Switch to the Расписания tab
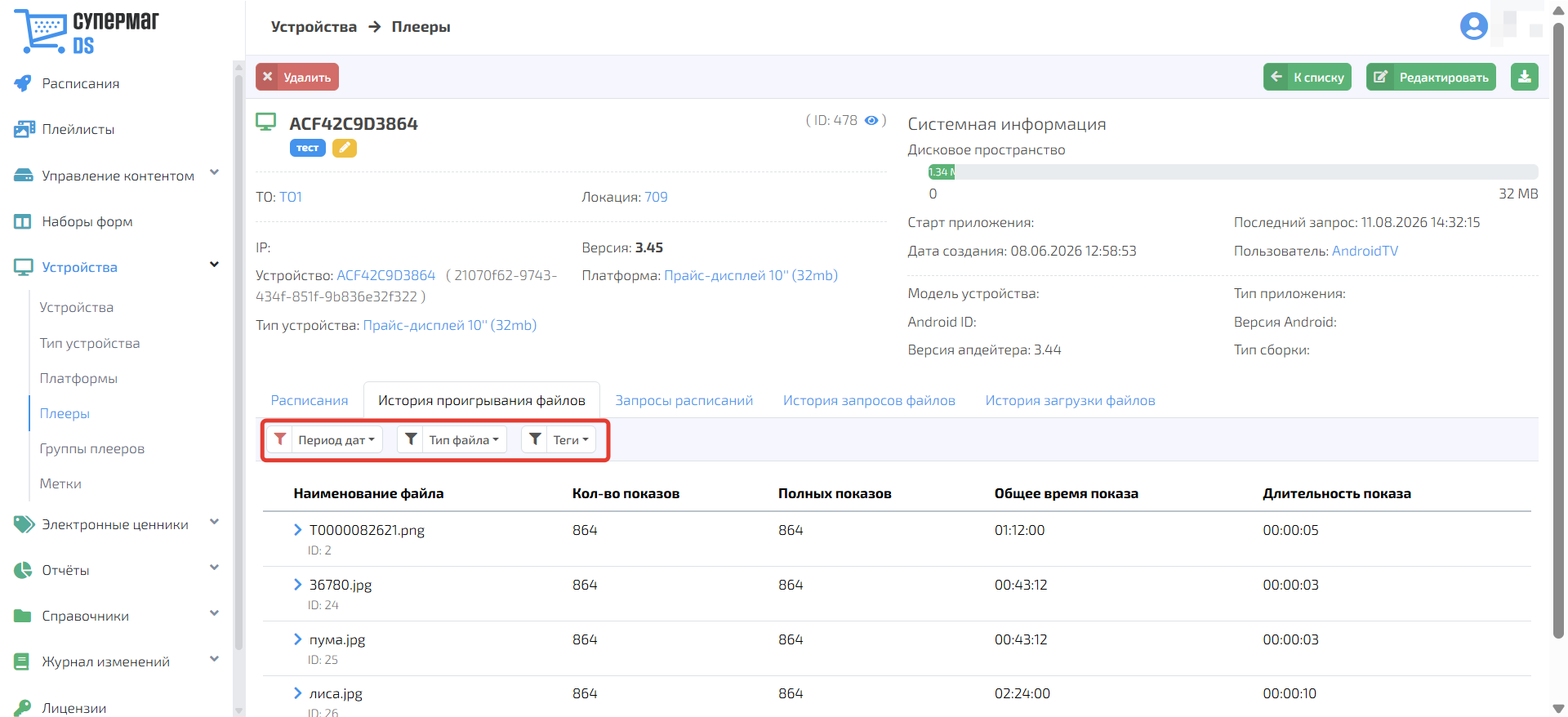1568x717 pixels. click(310, 400)
